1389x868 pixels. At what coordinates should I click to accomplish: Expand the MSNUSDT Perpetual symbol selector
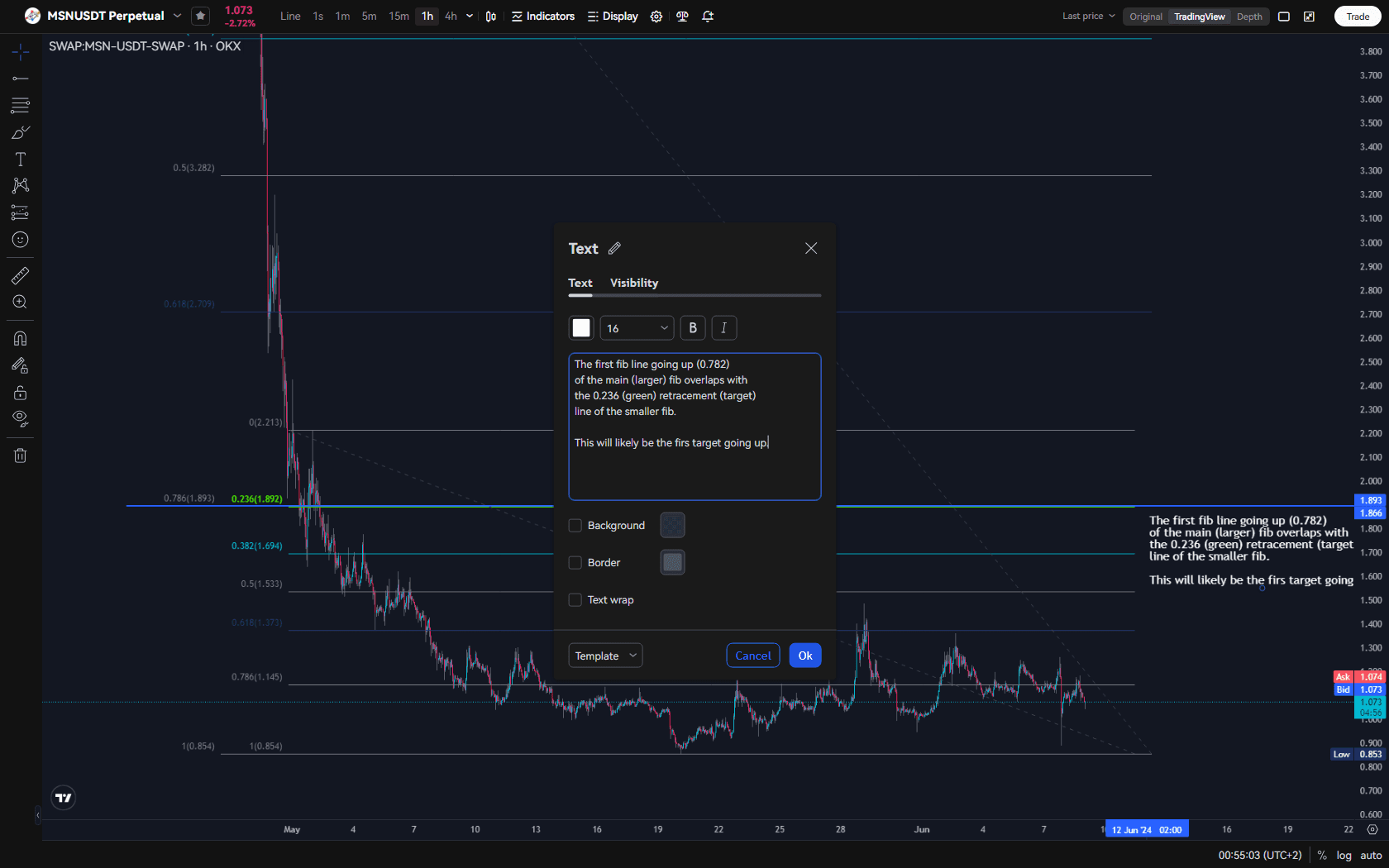[x=177, y=16]
